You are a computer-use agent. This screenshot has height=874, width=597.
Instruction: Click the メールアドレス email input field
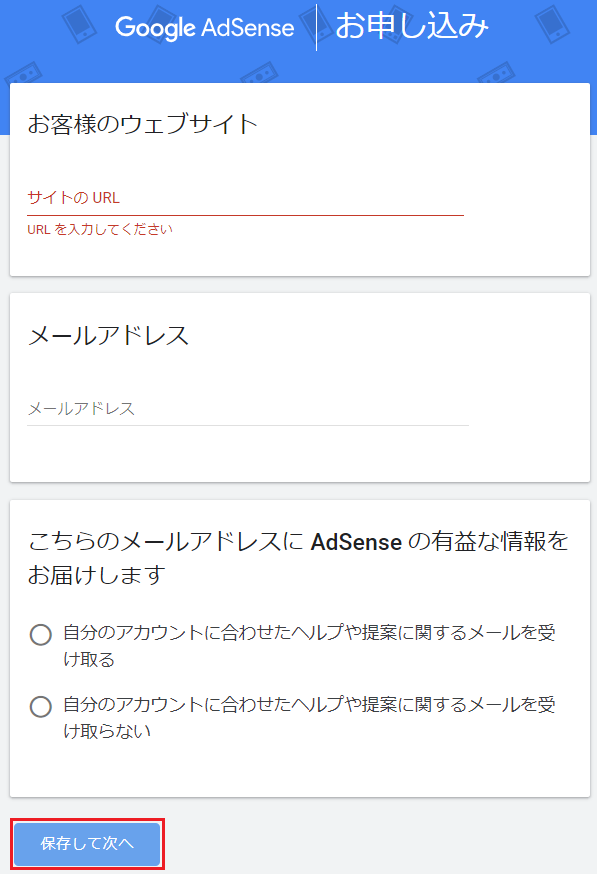pos(245,408)
